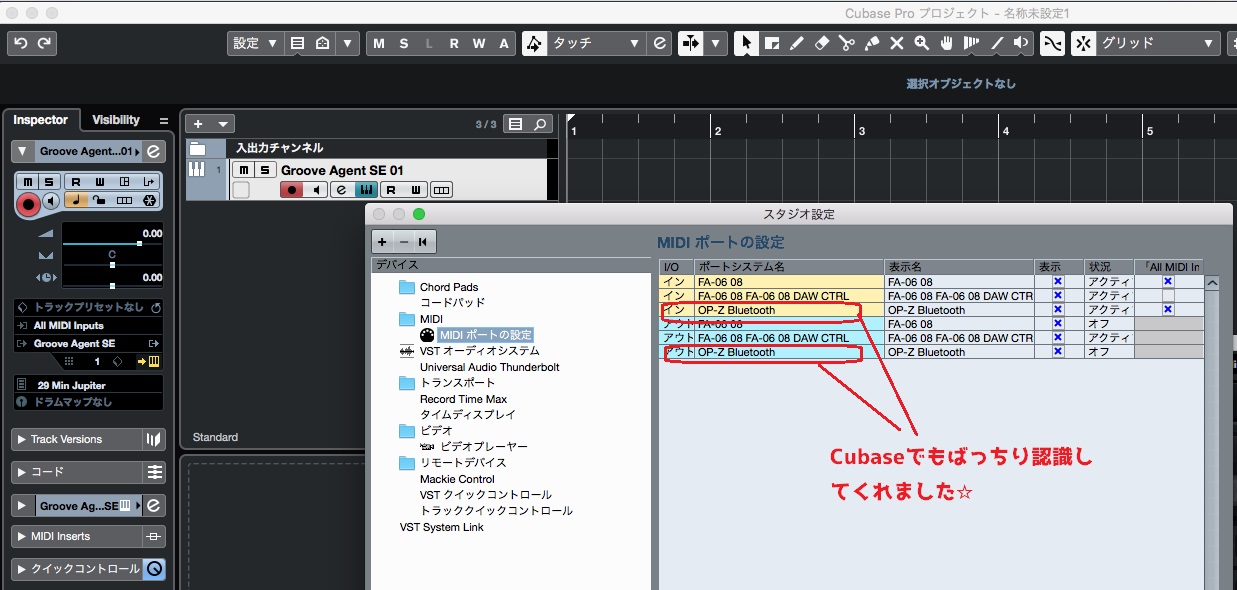This screenshot has width=1237, height=590.
Task: Select the Comp hand tool
Action: (x=946, y=43)
